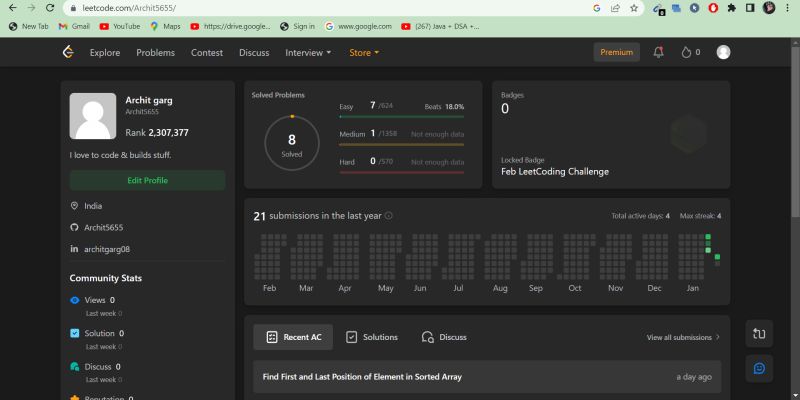Click the info icon beside submissions count
This screenshot has height=400, width=800.
388,216
